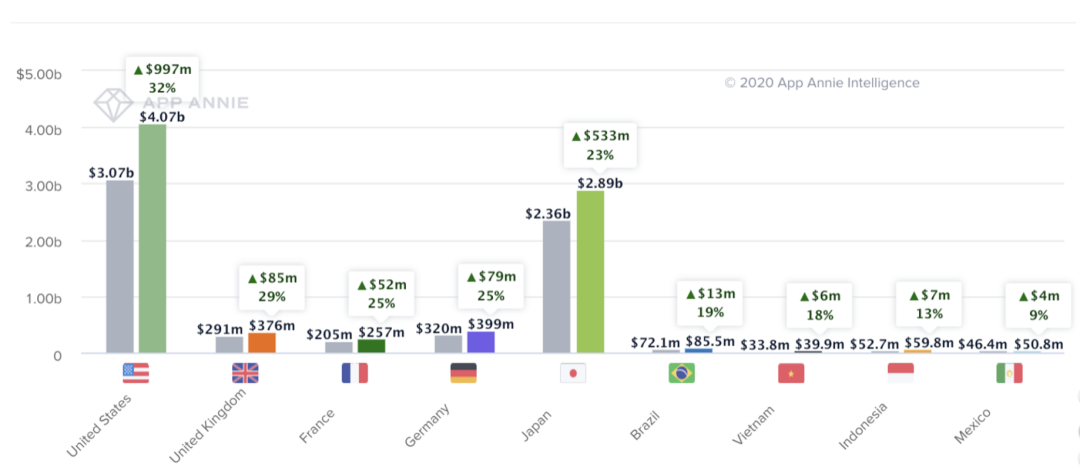Viewport: 1080px width, 474px height.
Task: Select the green $4.07b United States bar
Action: [x=152, y=238]
